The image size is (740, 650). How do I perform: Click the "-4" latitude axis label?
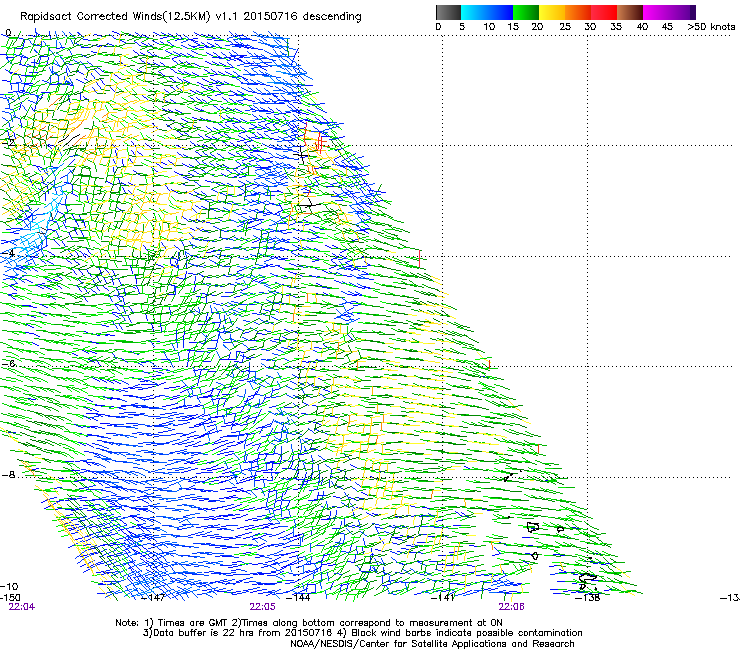tap(8, 253)
